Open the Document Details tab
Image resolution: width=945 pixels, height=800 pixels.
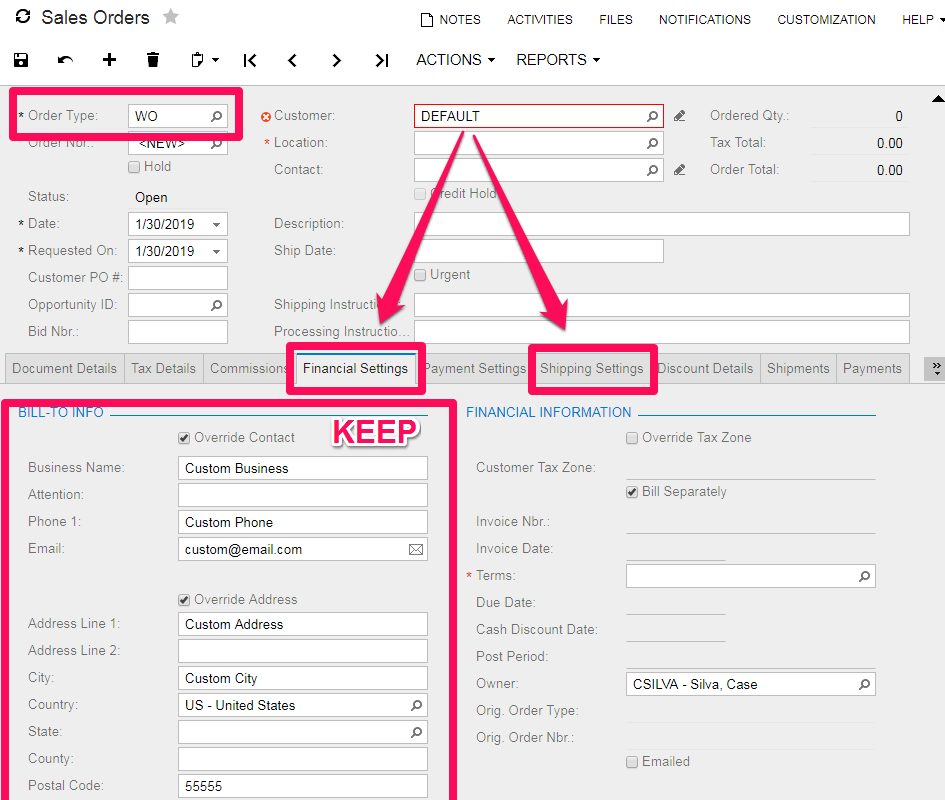[64, 368]
